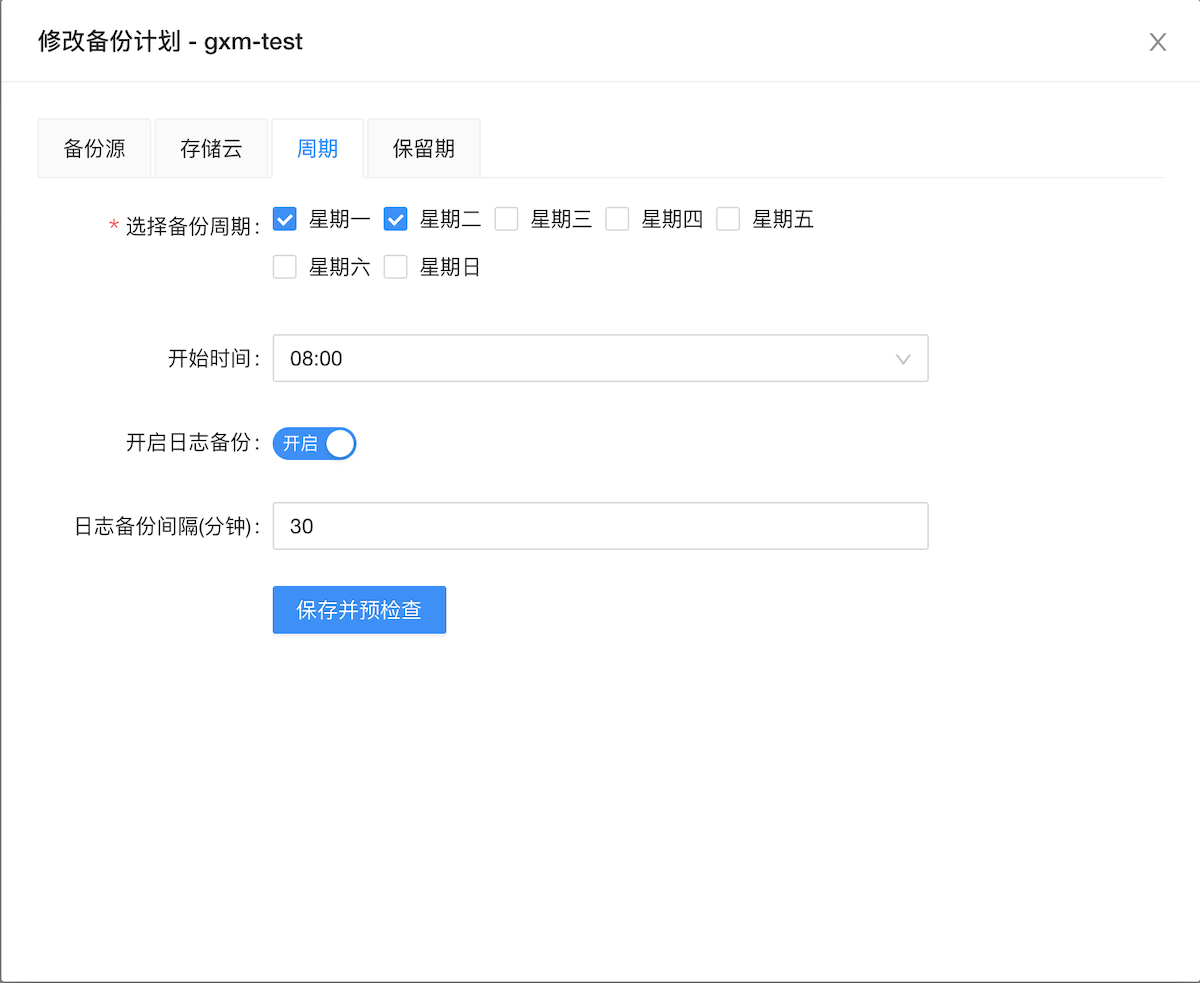Switch to the 备份源 tab

94,147
